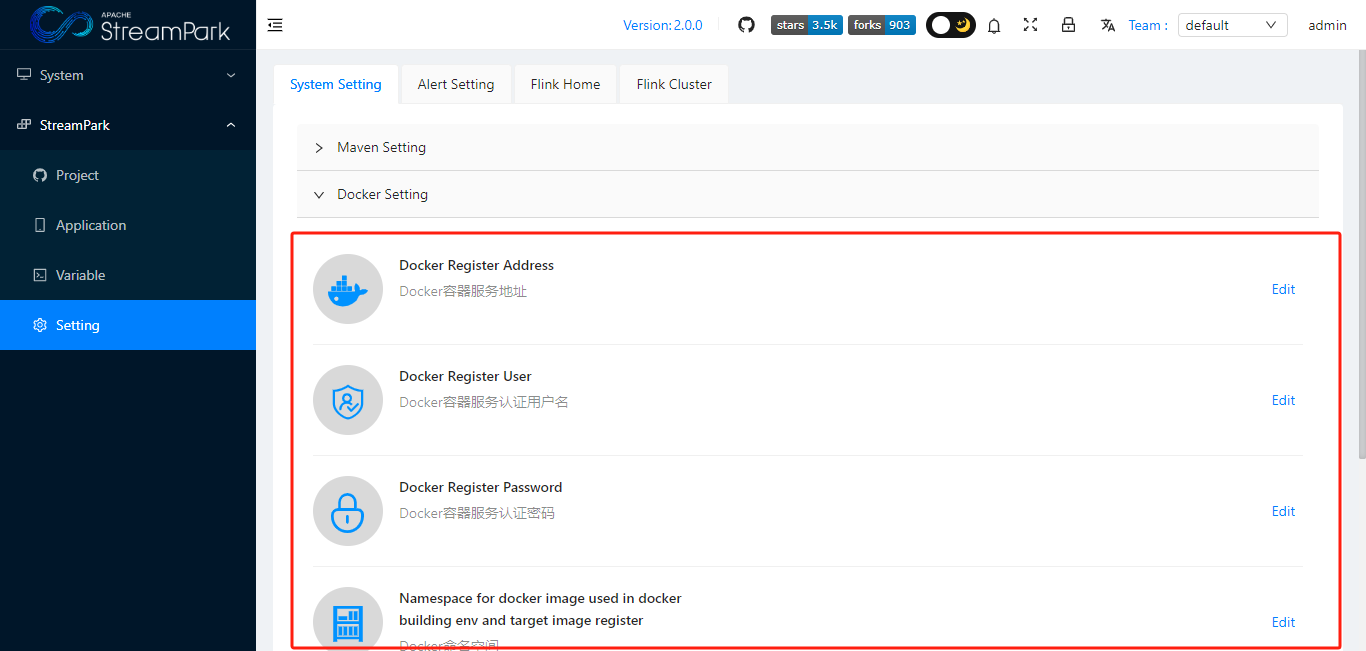Open the language translation icon
Viewport: 1366px width, 651px height.
(x=1107, y=25)
